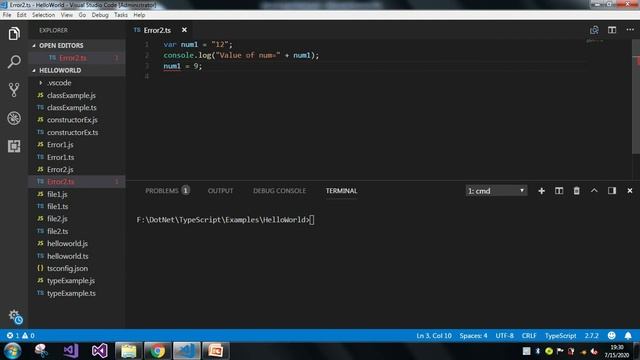Open the Edit menu
Screen dimensions: 640x360
(x=21, y=15)
